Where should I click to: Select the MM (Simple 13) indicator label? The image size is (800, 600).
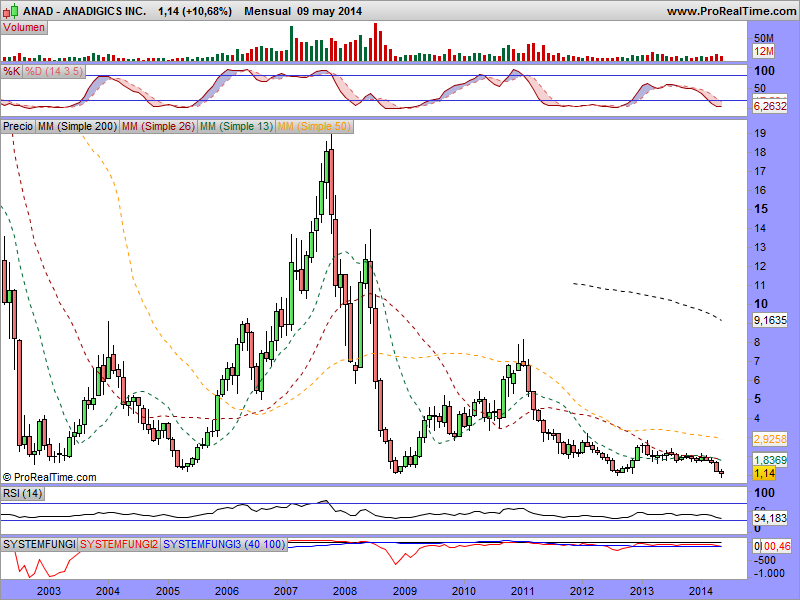tap(236, 127)
